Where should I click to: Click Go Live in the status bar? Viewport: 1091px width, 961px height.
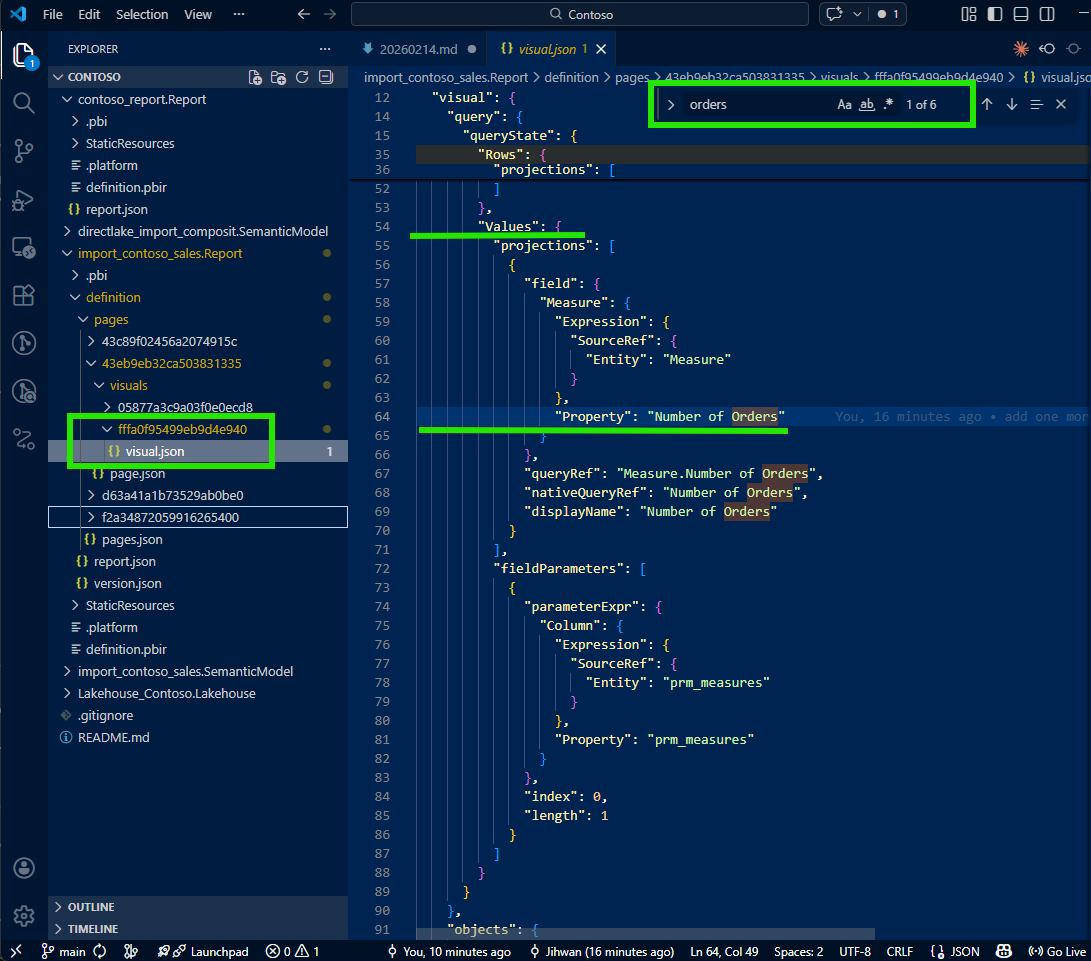tap(1057, 951)
